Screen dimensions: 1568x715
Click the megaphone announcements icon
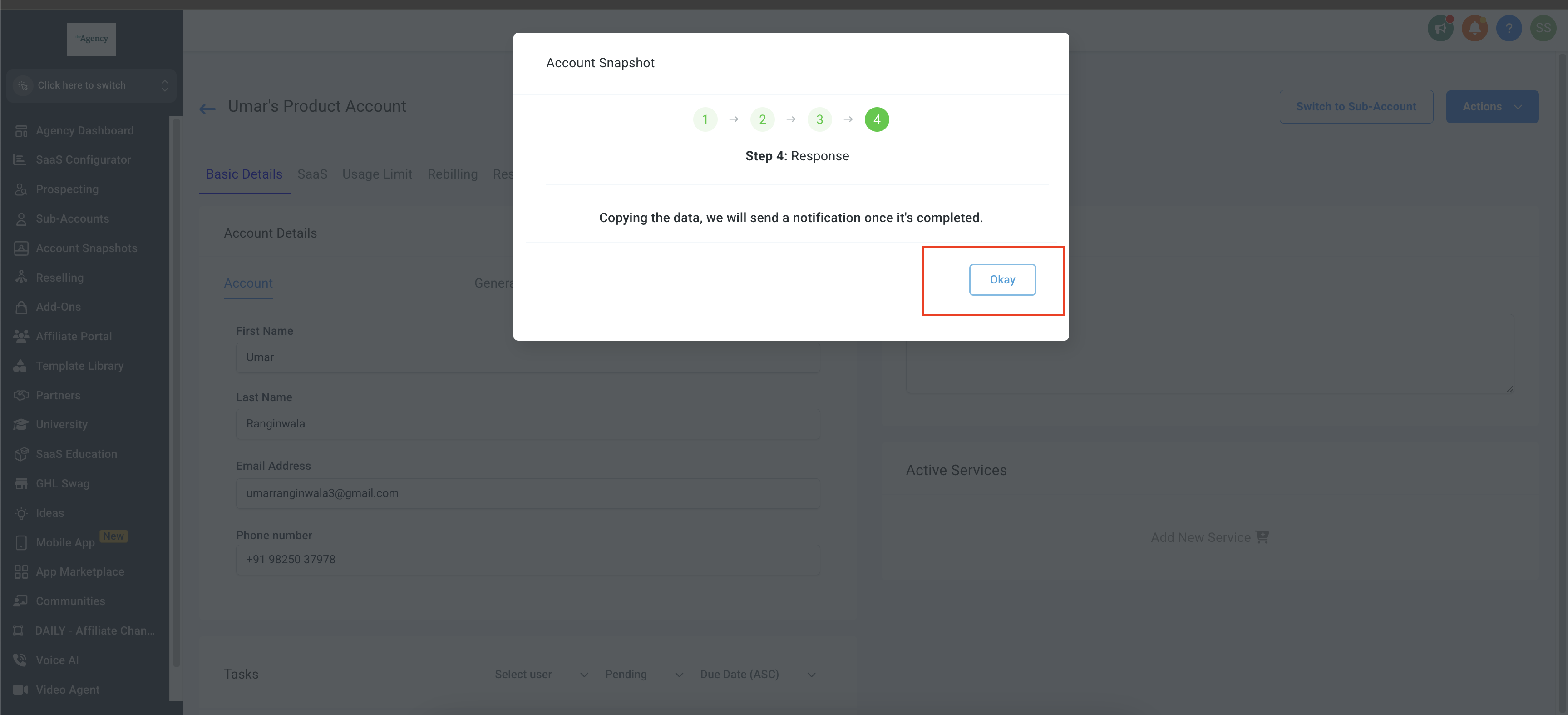(x=1440, y=28)
